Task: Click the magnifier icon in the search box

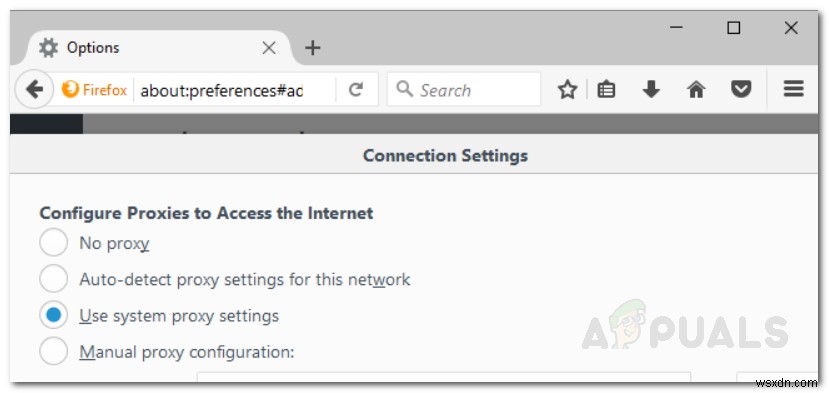Action: (x=404, y=89)
